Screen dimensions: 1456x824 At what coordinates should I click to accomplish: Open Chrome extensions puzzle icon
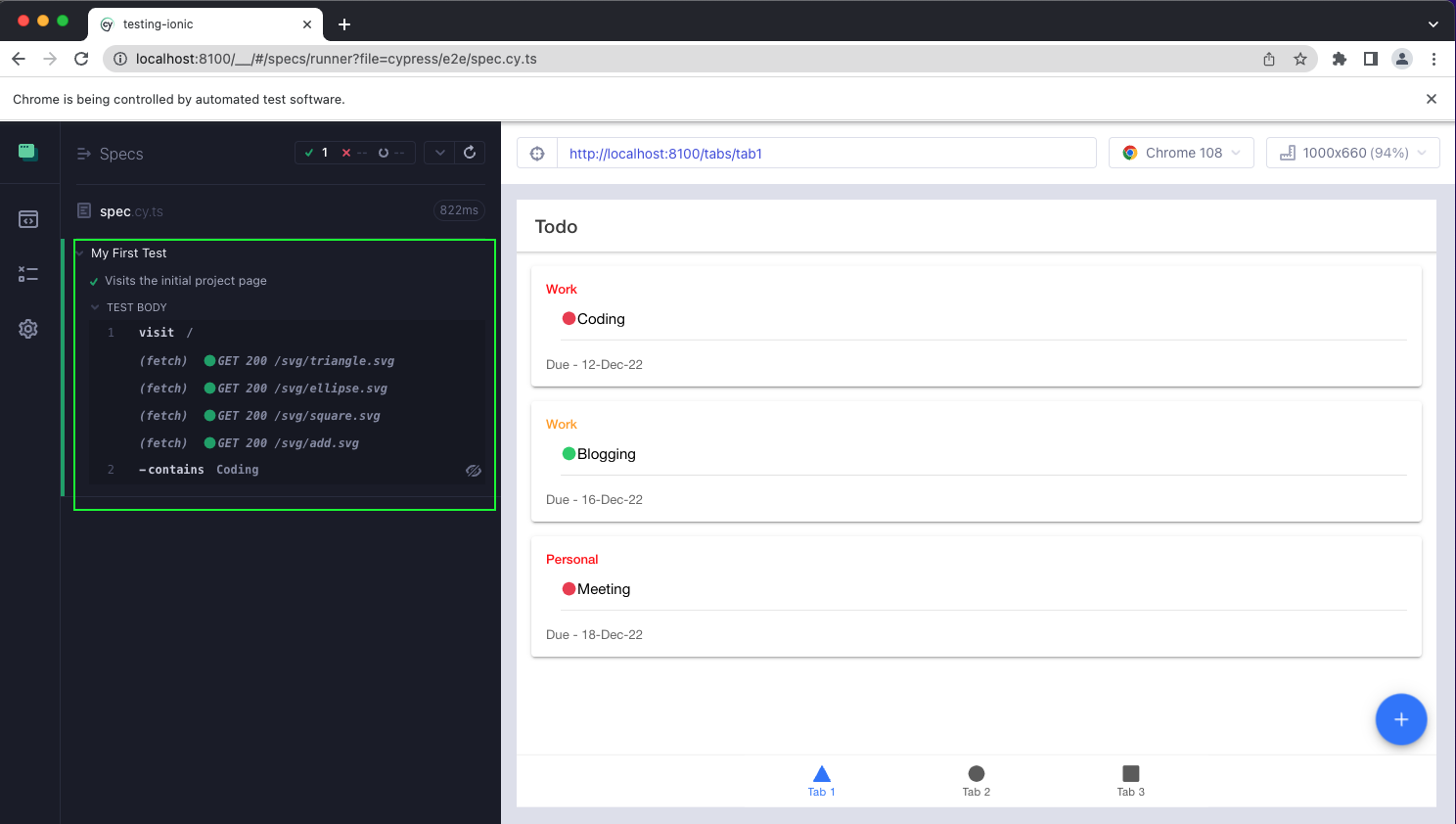click(1340, 59)
